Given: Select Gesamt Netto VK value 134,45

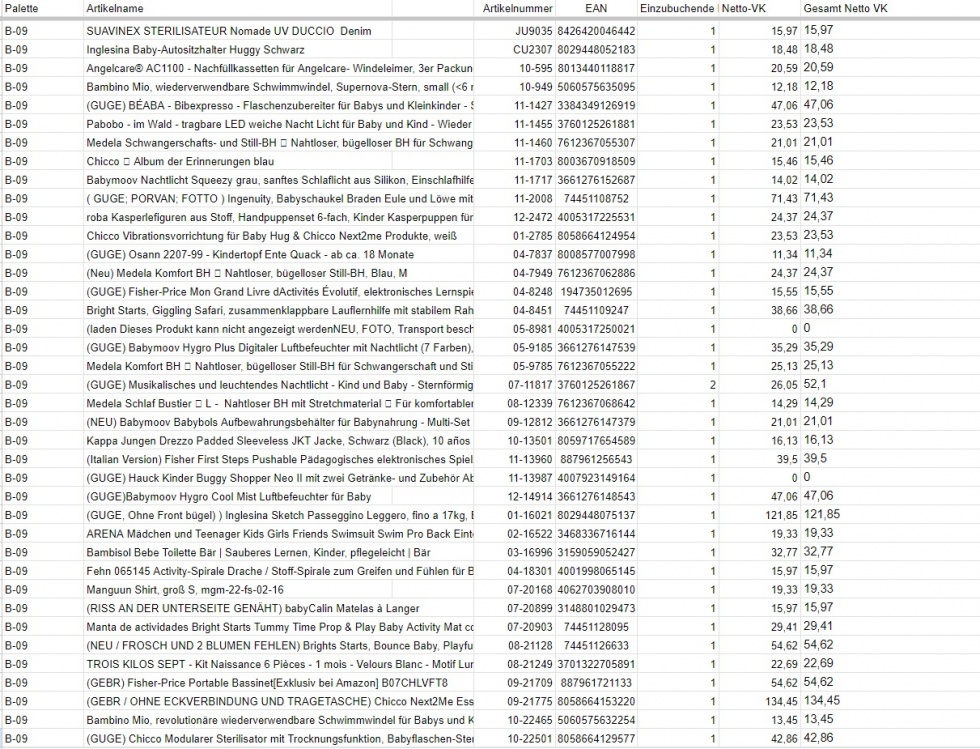Looking at the screenshot, I should [821, 700].
